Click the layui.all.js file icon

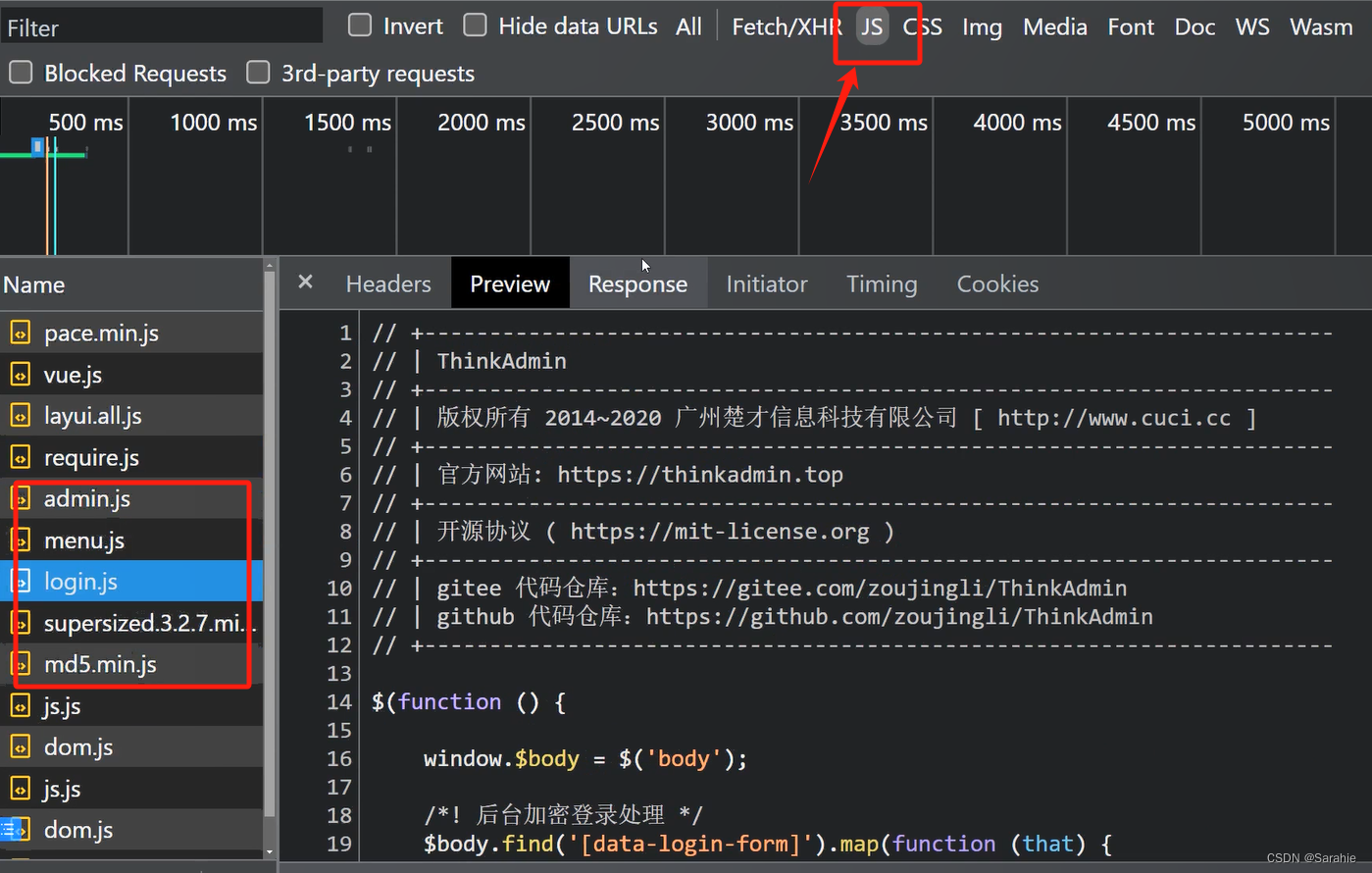(20, 416)
